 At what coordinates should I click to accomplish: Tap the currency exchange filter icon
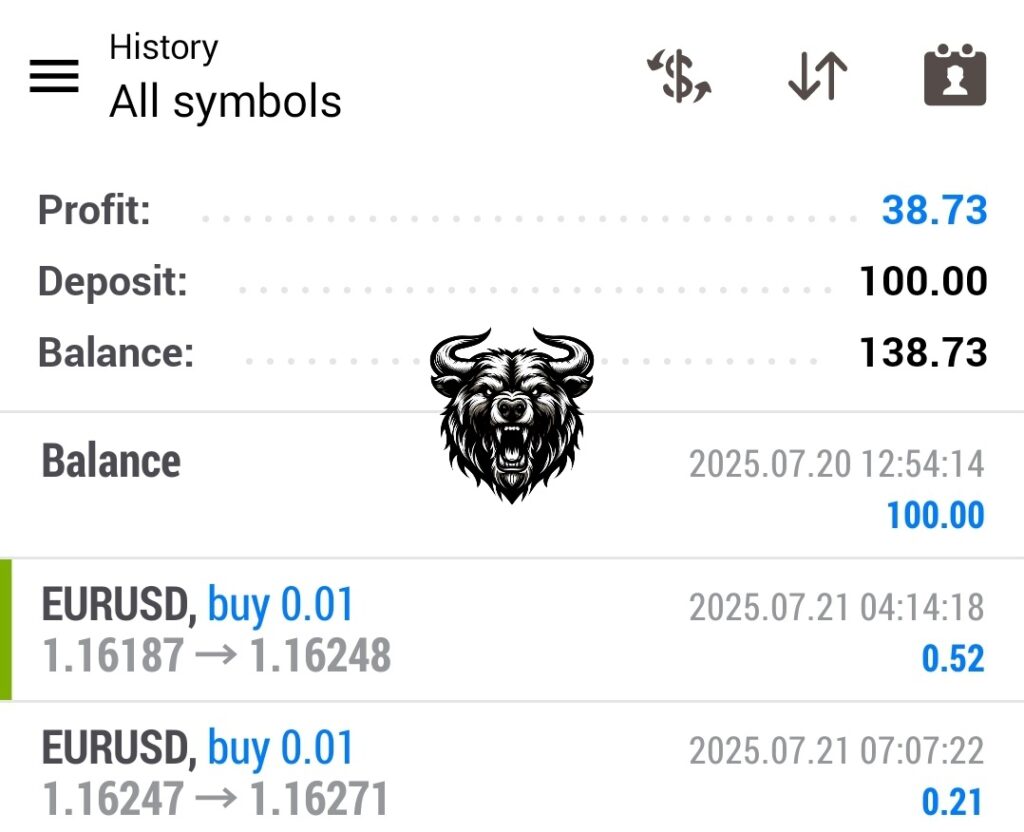point(679,77)
